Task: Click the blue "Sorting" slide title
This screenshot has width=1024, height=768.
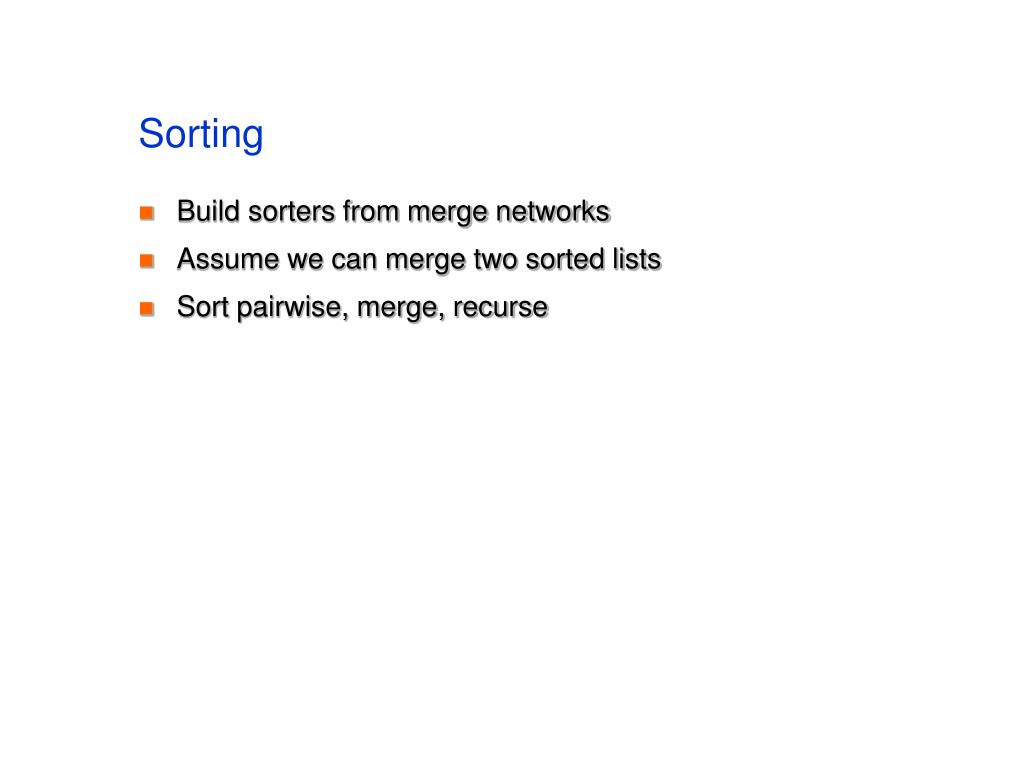Action: pyautogui.click(x=201, y=135)
